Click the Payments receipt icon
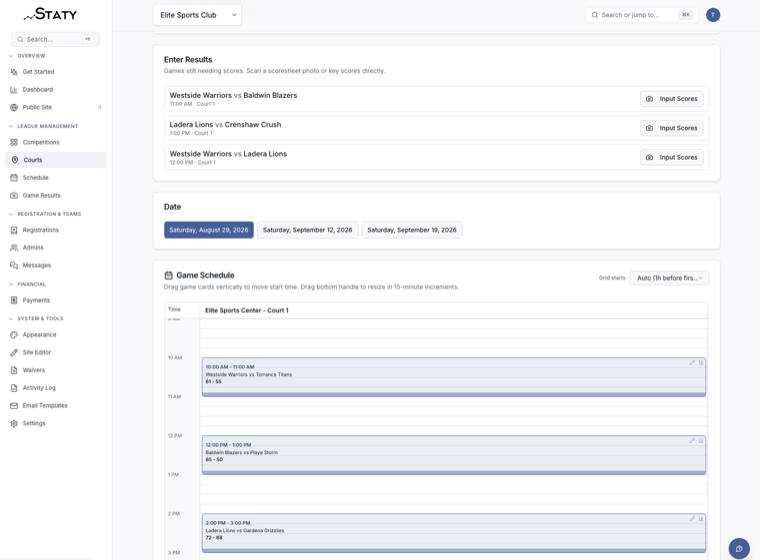Screen dimensions: 760x560 [14, 300]
